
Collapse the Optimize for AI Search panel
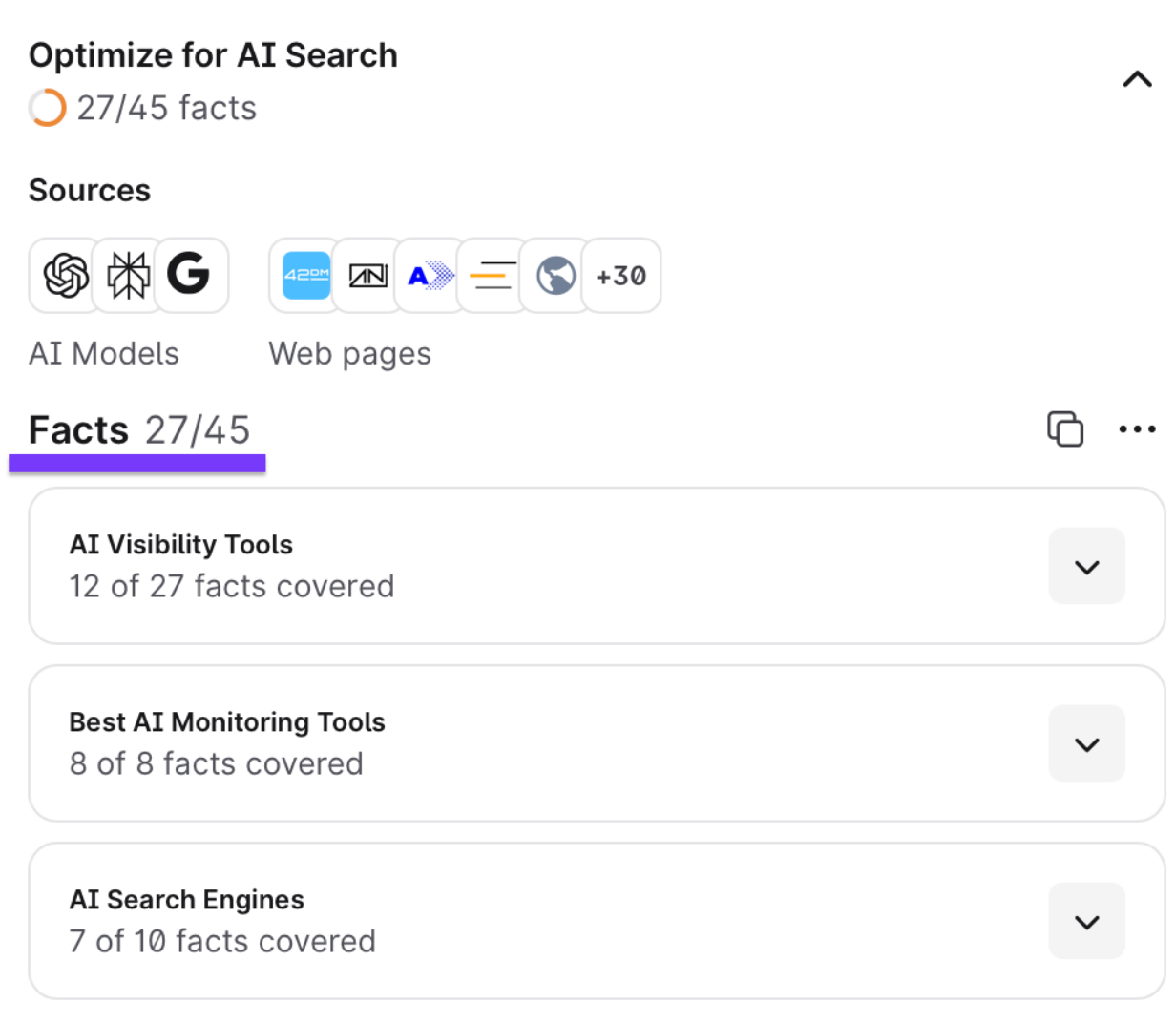coord(1137,79)
